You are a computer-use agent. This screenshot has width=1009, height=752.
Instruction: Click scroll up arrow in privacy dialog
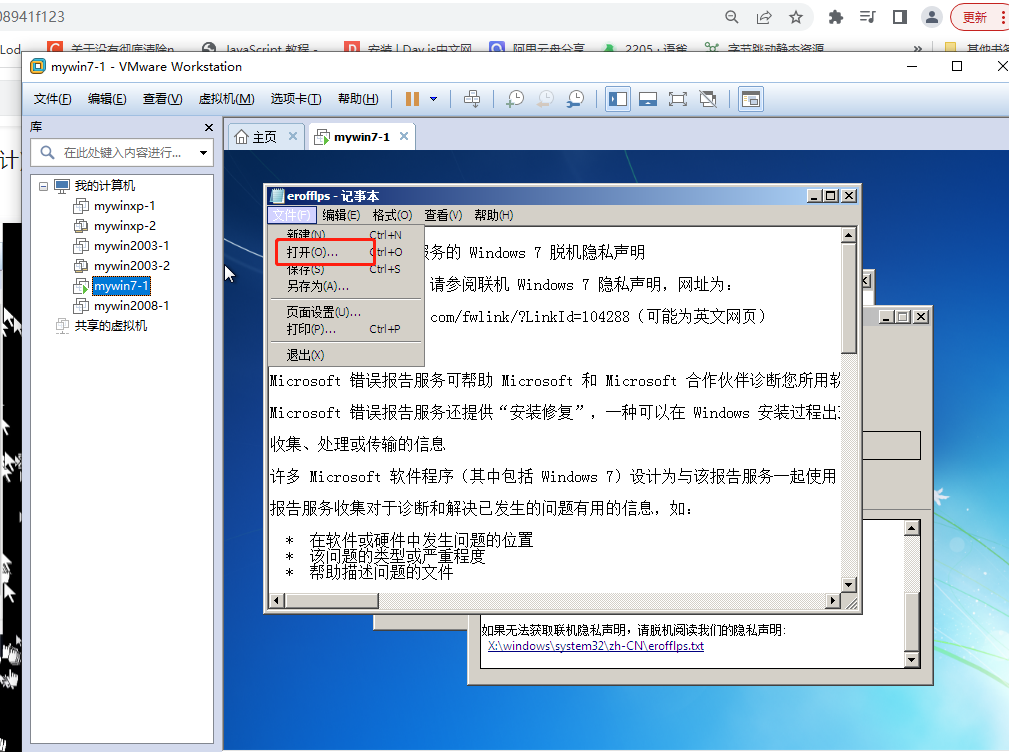[x=912, y=529]
